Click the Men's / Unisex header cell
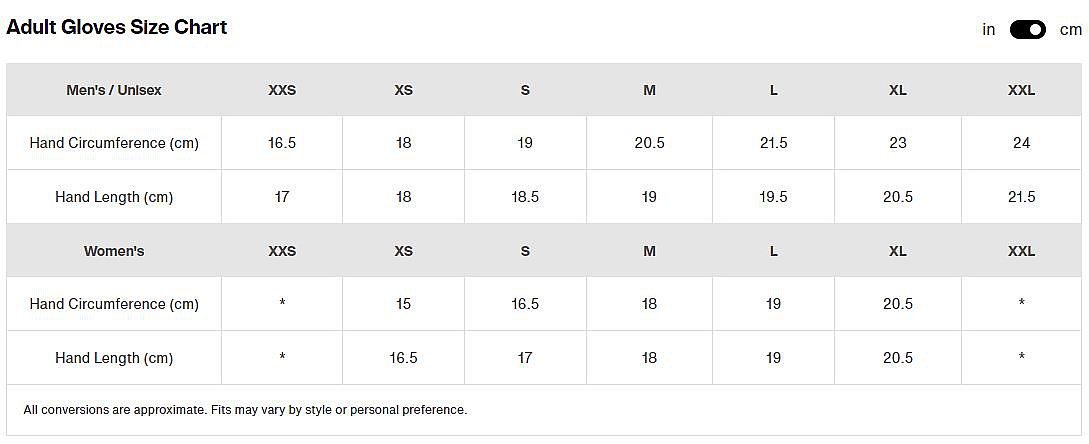Screen dimensions: 1089x444 (x=114, y=90)
